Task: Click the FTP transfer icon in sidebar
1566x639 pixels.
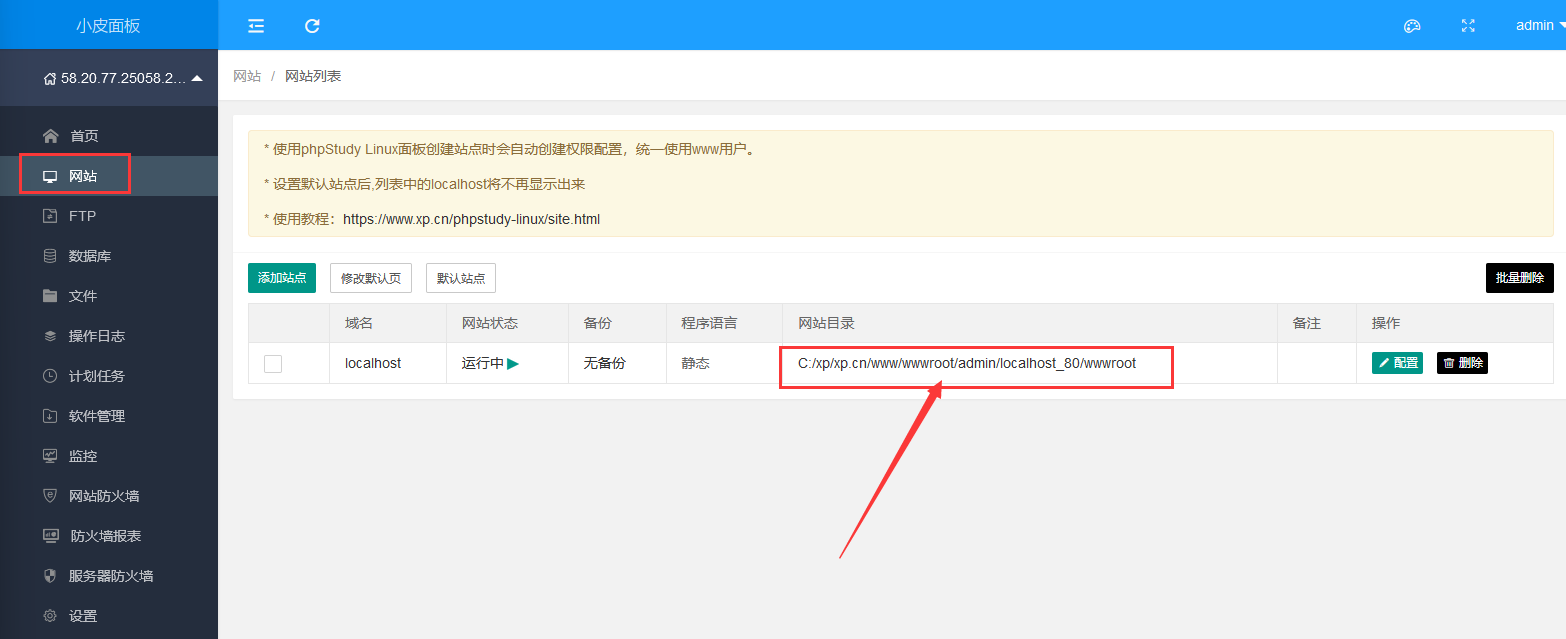Action: click(50, 216)
